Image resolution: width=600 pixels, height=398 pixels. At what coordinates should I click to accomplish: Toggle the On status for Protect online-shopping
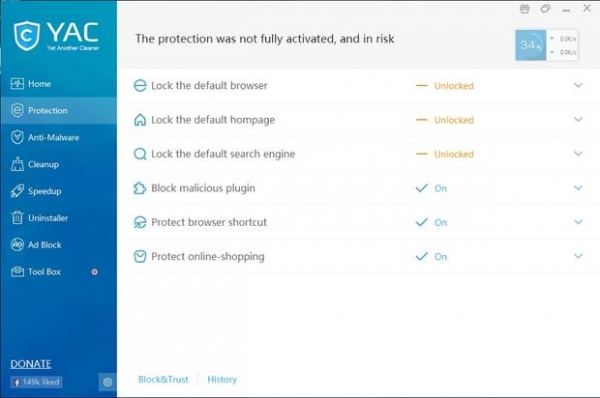[431, 256]
